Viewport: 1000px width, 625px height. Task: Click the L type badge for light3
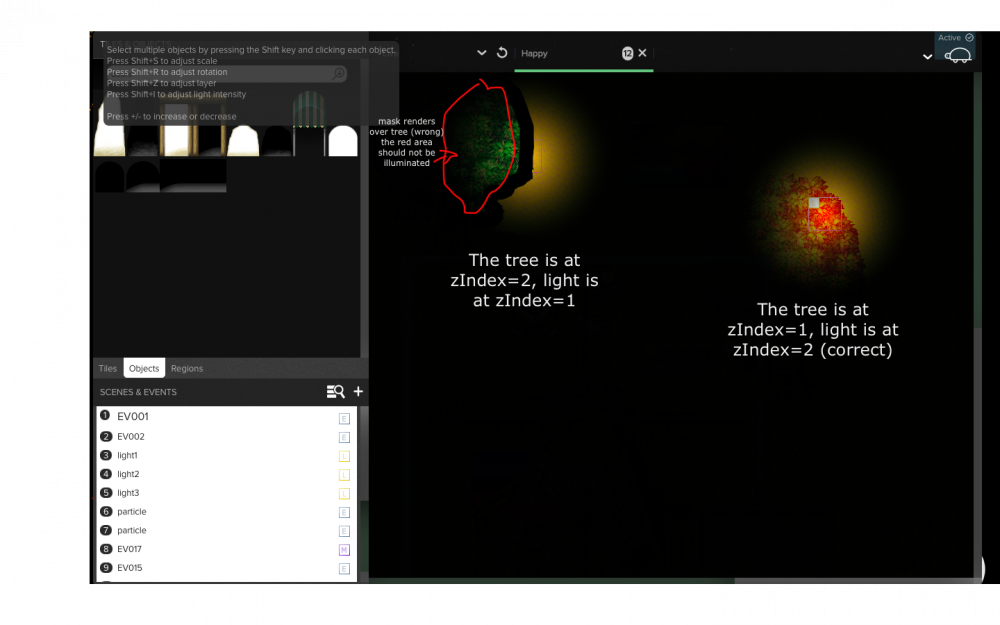(344, 494)
